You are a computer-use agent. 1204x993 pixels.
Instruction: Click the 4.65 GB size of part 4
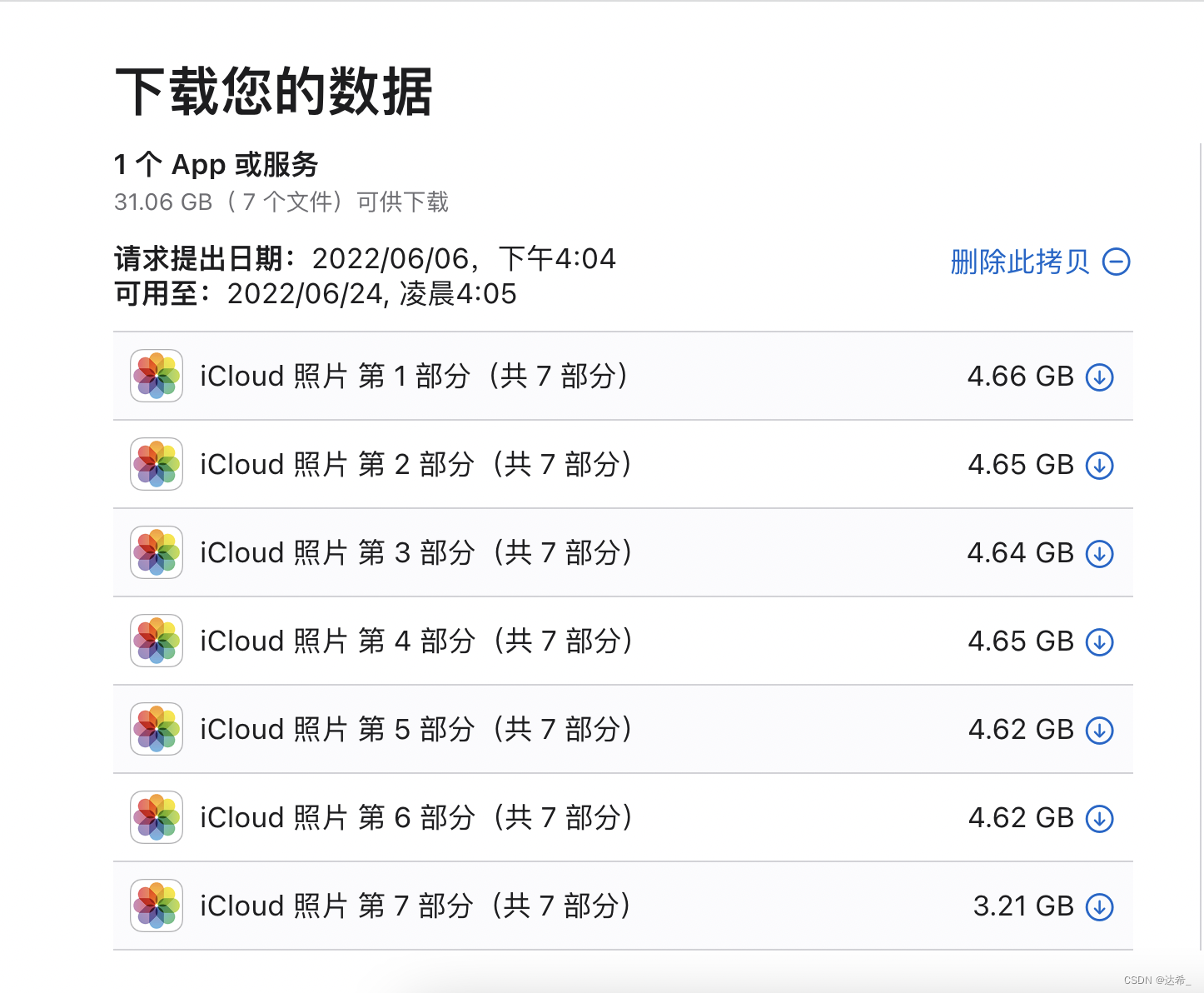(1021, 641)
